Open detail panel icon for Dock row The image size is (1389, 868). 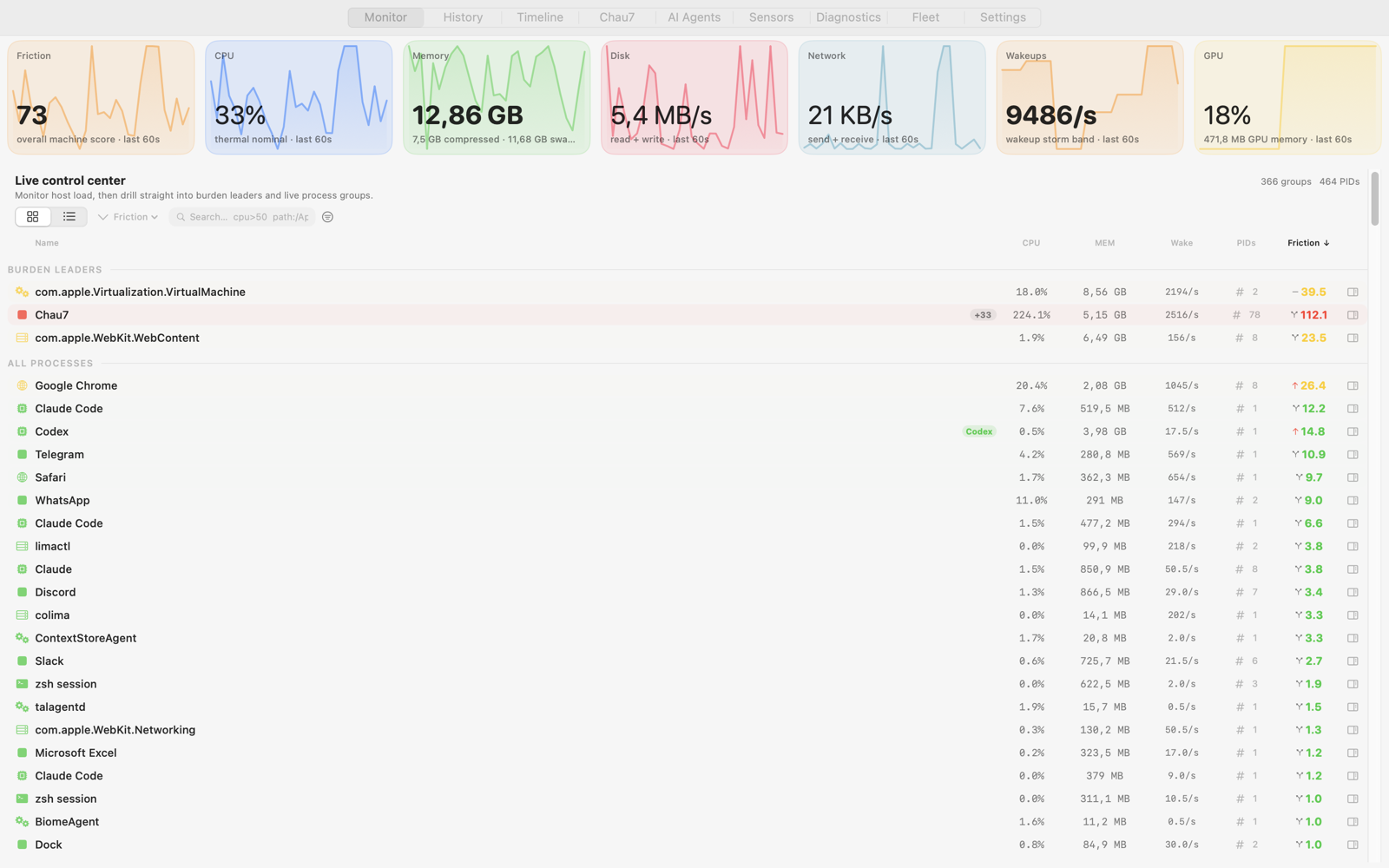pyautogui.click(x=1353, y=845)
